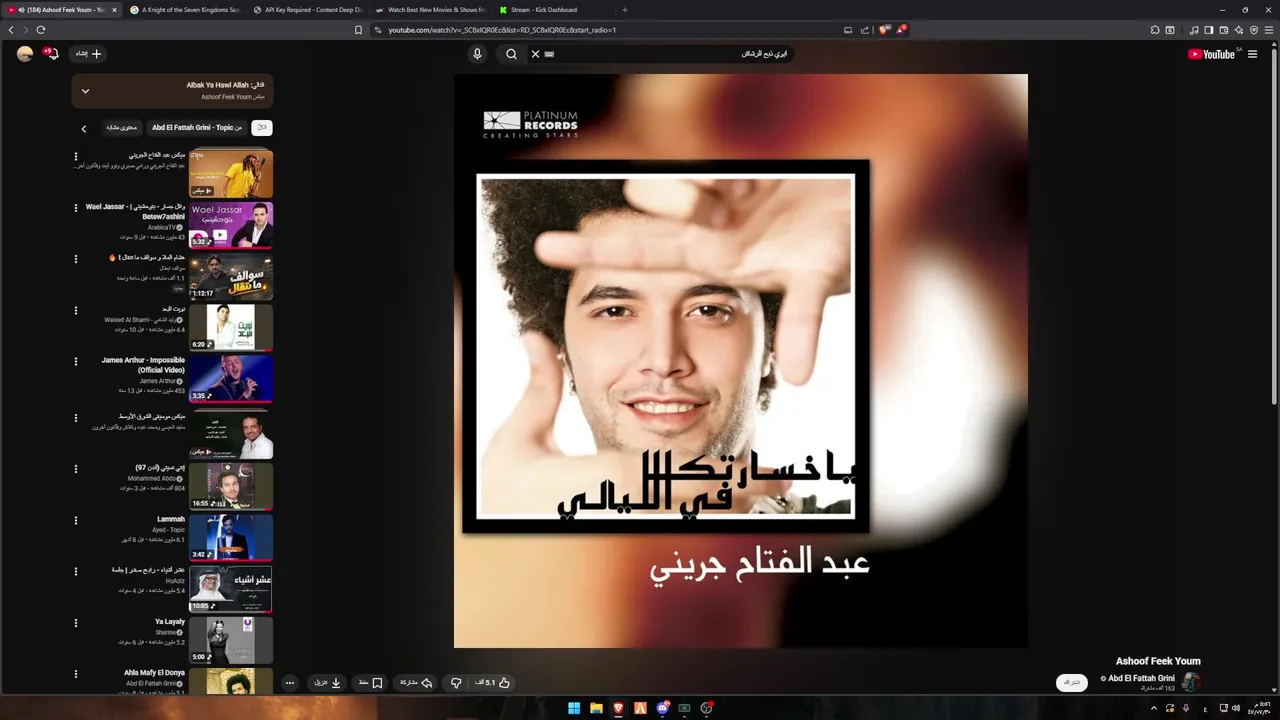This screenshot has width=1280, height=720.
Task: Go back in browser history
Action: coord(11,30)
